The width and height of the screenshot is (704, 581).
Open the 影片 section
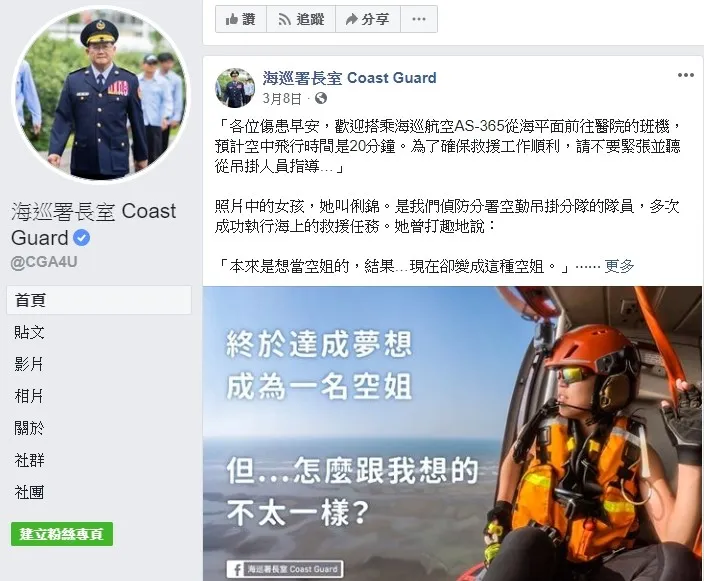click(x=30, y=364)
